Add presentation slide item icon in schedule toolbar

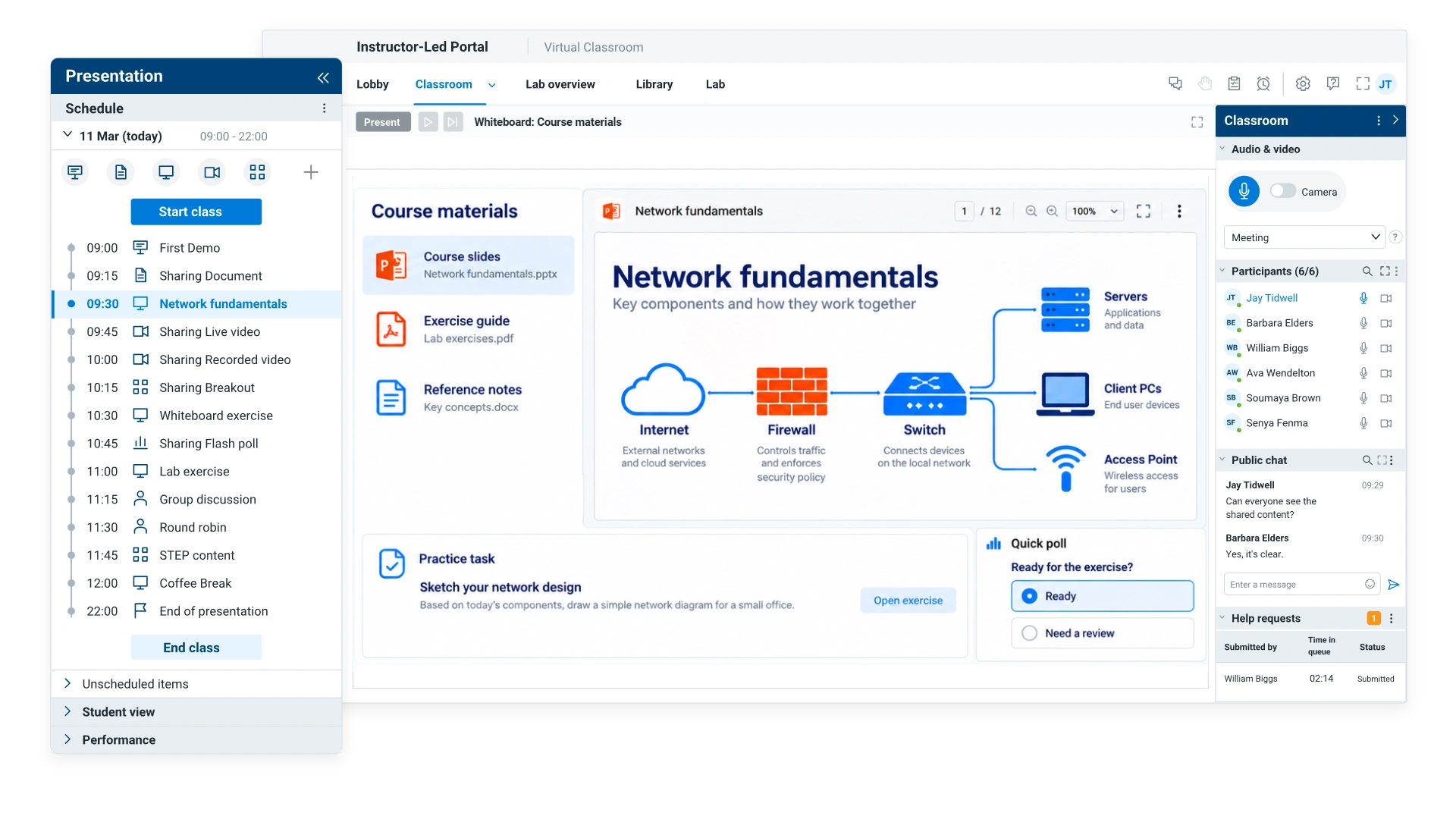(75, 172)
